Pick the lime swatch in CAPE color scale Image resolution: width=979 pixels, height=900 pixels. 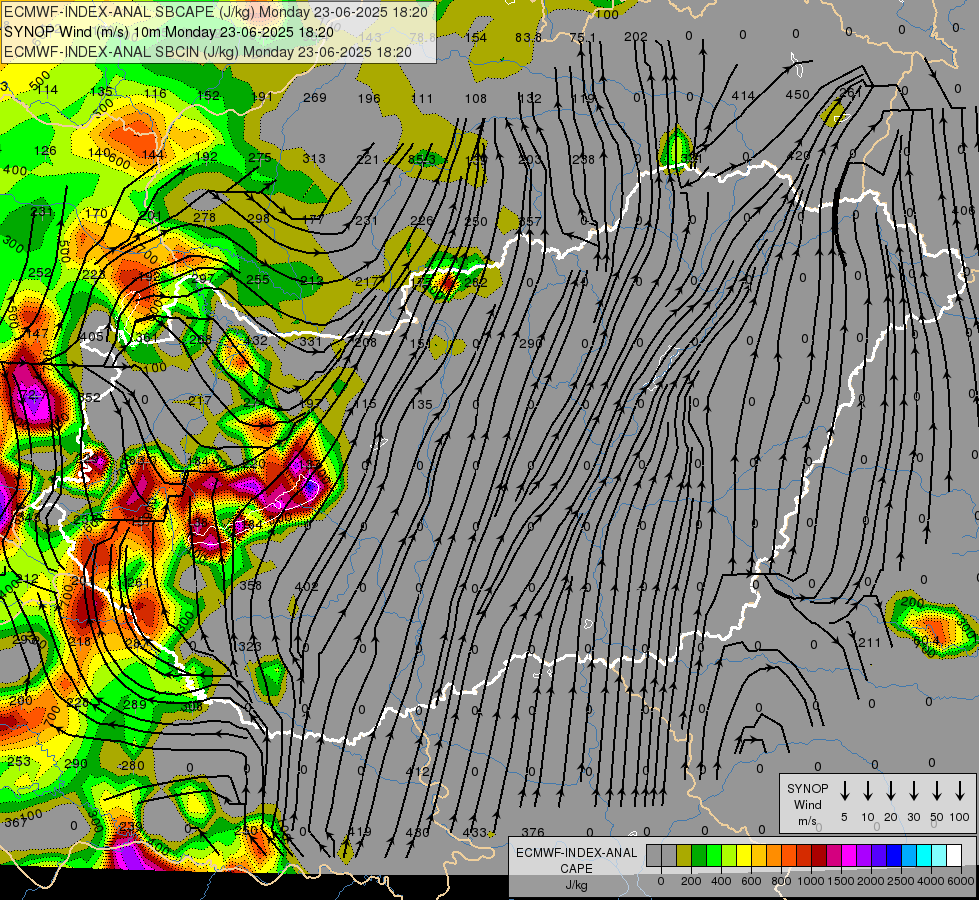[x=729, y=855]
